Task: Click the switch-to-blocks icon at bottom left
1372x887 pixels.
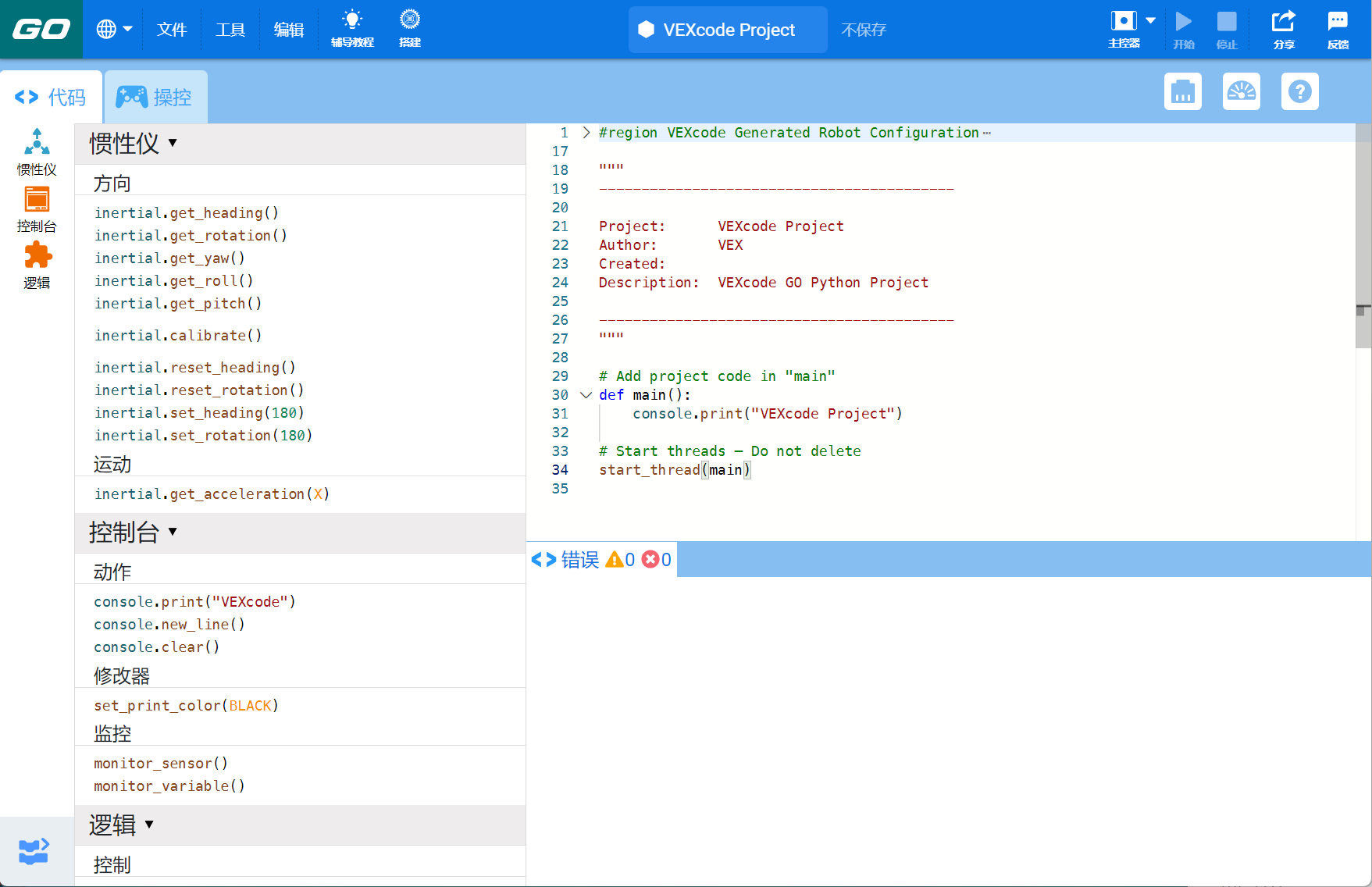Action: [34, 851]
